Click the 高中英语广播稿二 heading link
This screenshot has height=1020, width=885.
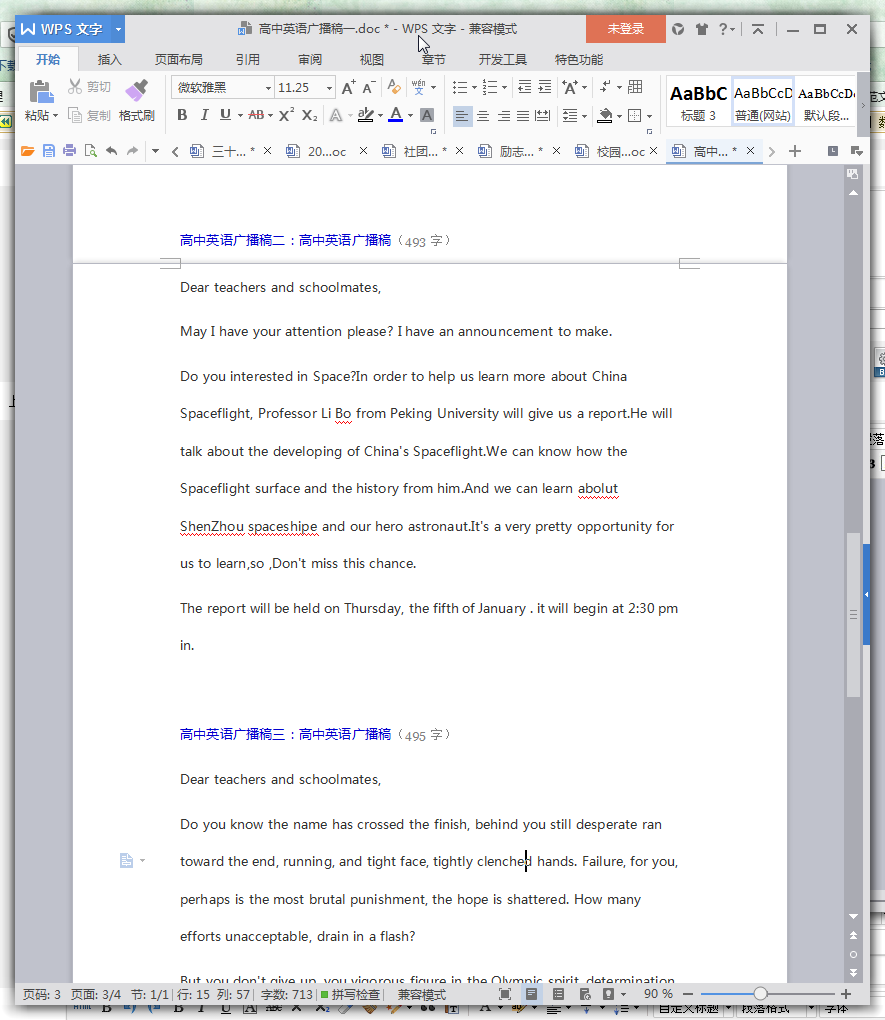(x=285, y=241)
